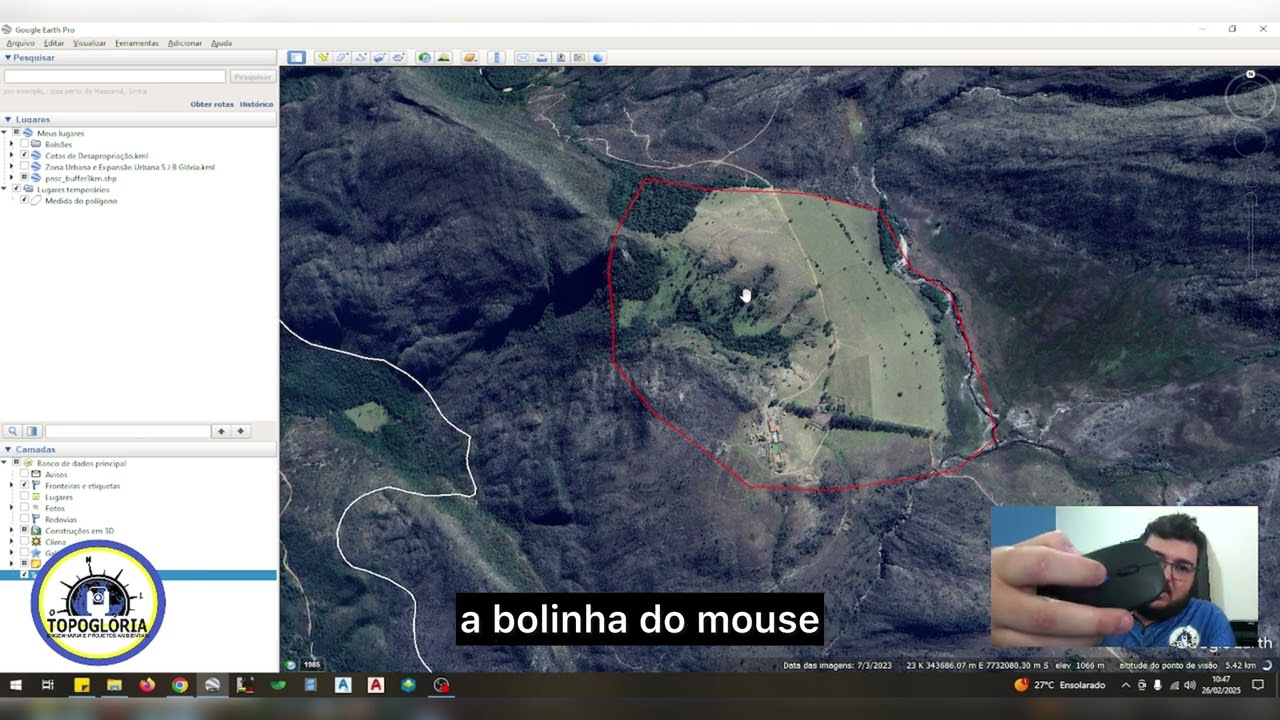The image size is (1280, 720).
Task: Move selected place up with the up arrow
Action: click(221, 431)
